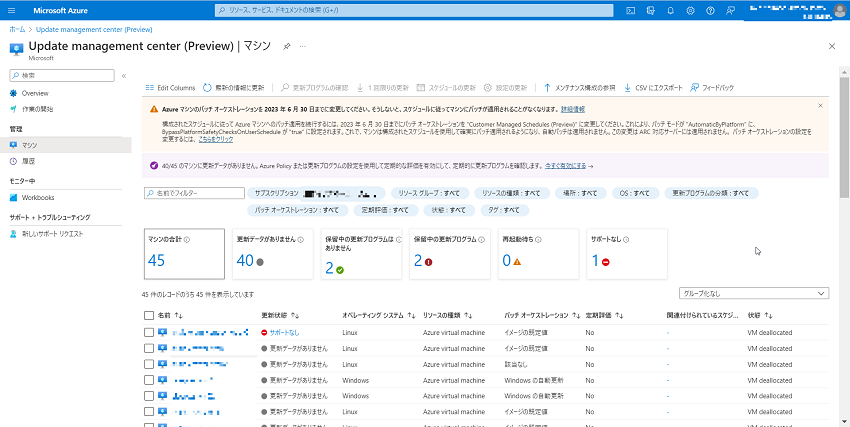Image resolution: width=850 pixels, height=427 pixels.
Task: Click the フィードバック toolbar button
Action: tap(712, 88)
